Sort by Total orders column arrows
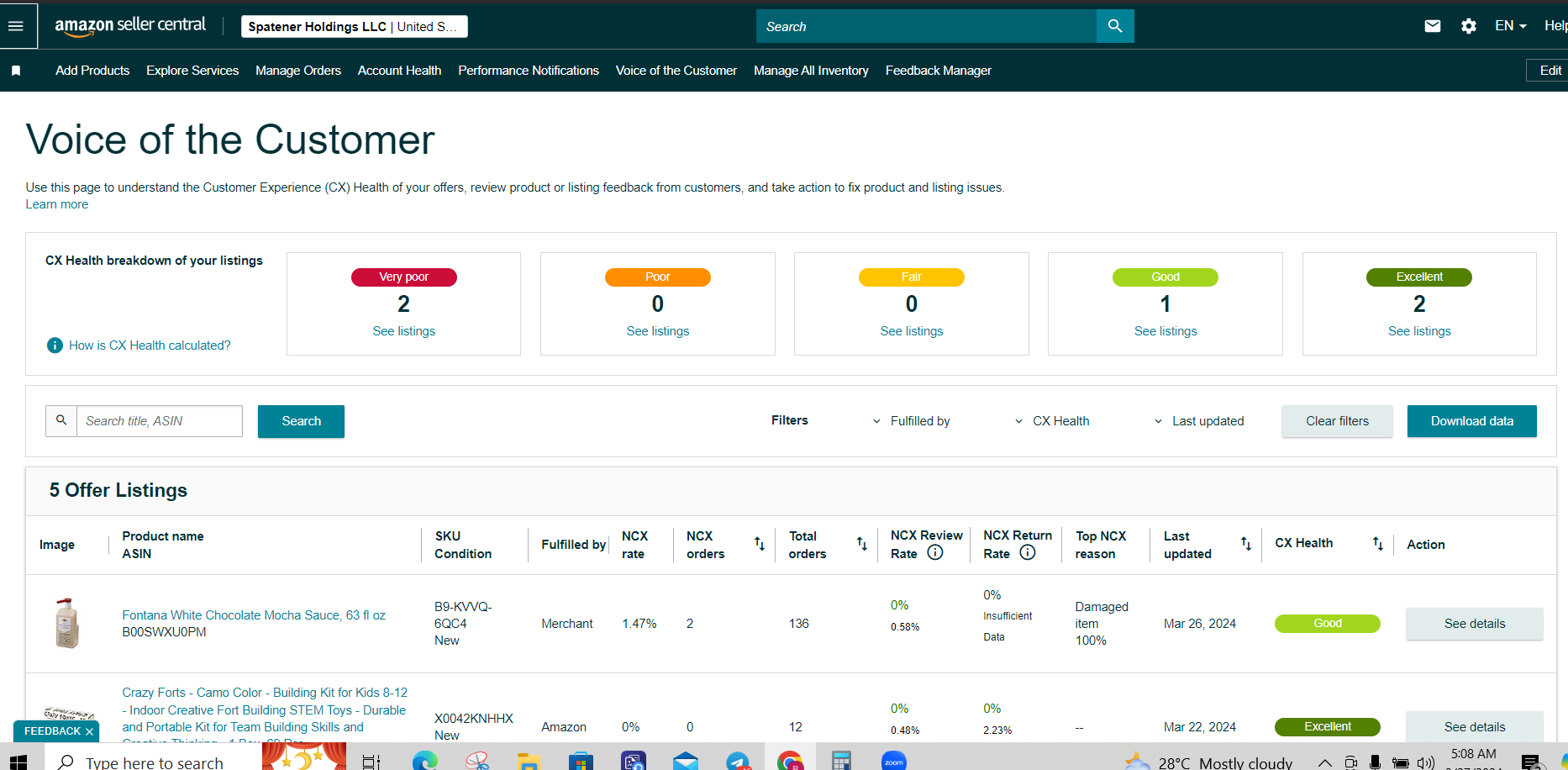The width and height of the screenshot is (1568, 770). click(x=862, y=544)
